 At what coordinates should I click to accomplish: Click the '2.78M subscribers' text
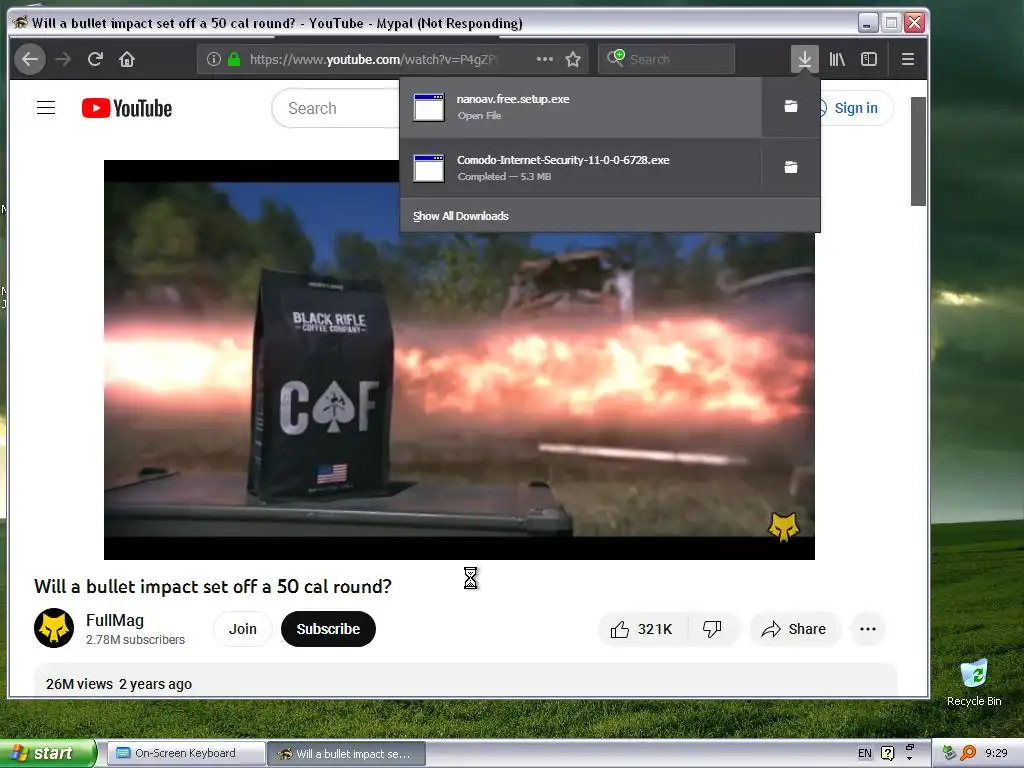click(x=135, y=640)
